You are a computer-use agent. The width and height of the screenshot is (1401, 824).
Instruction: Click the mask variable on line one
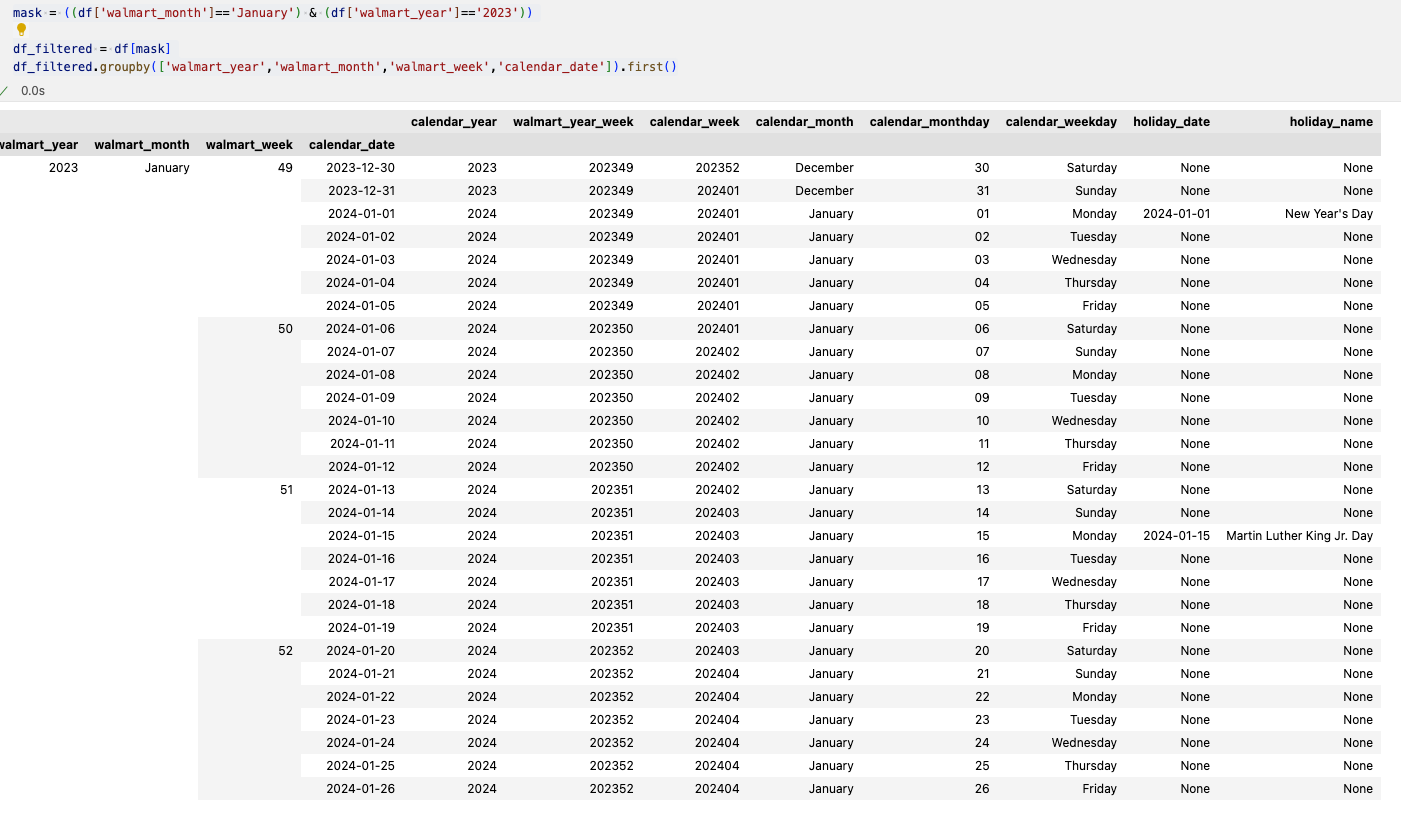27,13
